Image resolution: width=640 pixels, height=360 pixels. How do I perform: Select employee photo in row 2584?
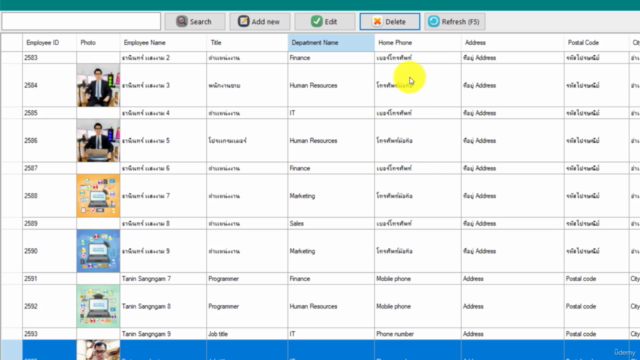(x=98, y=85)
